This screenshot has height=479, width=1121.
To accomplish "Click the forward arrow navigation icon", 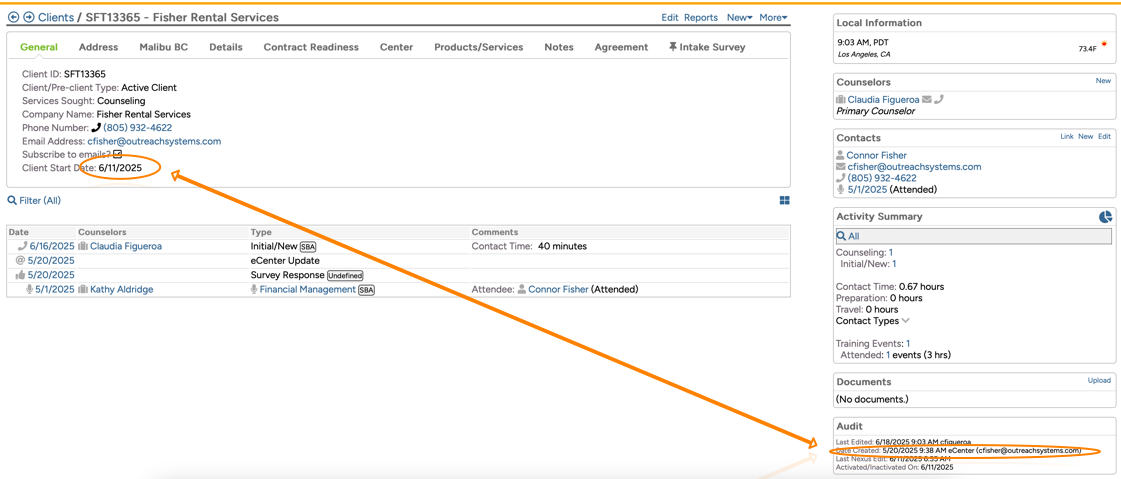I will point(28,17).
